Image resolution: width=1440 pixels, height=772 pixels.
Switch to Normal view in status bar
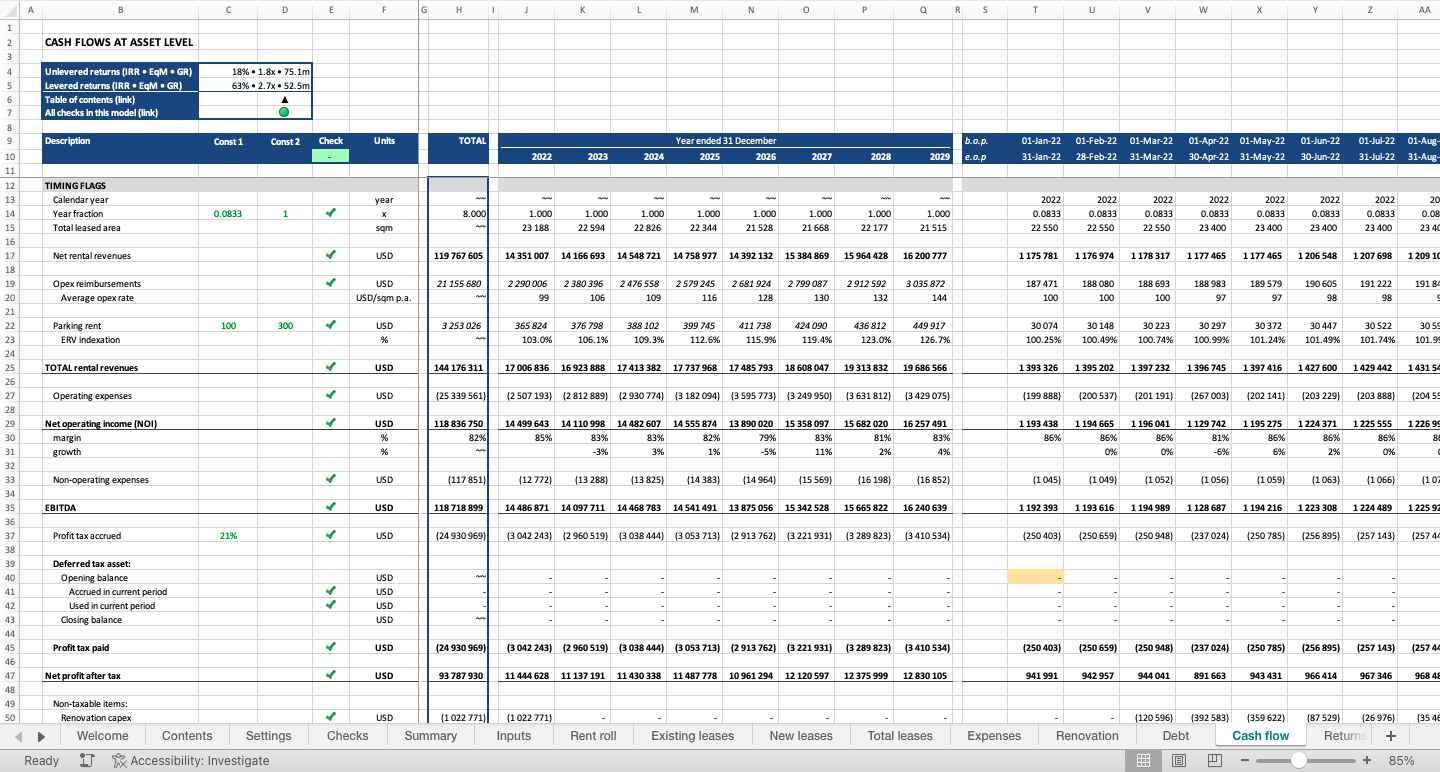click(1143, 760)
